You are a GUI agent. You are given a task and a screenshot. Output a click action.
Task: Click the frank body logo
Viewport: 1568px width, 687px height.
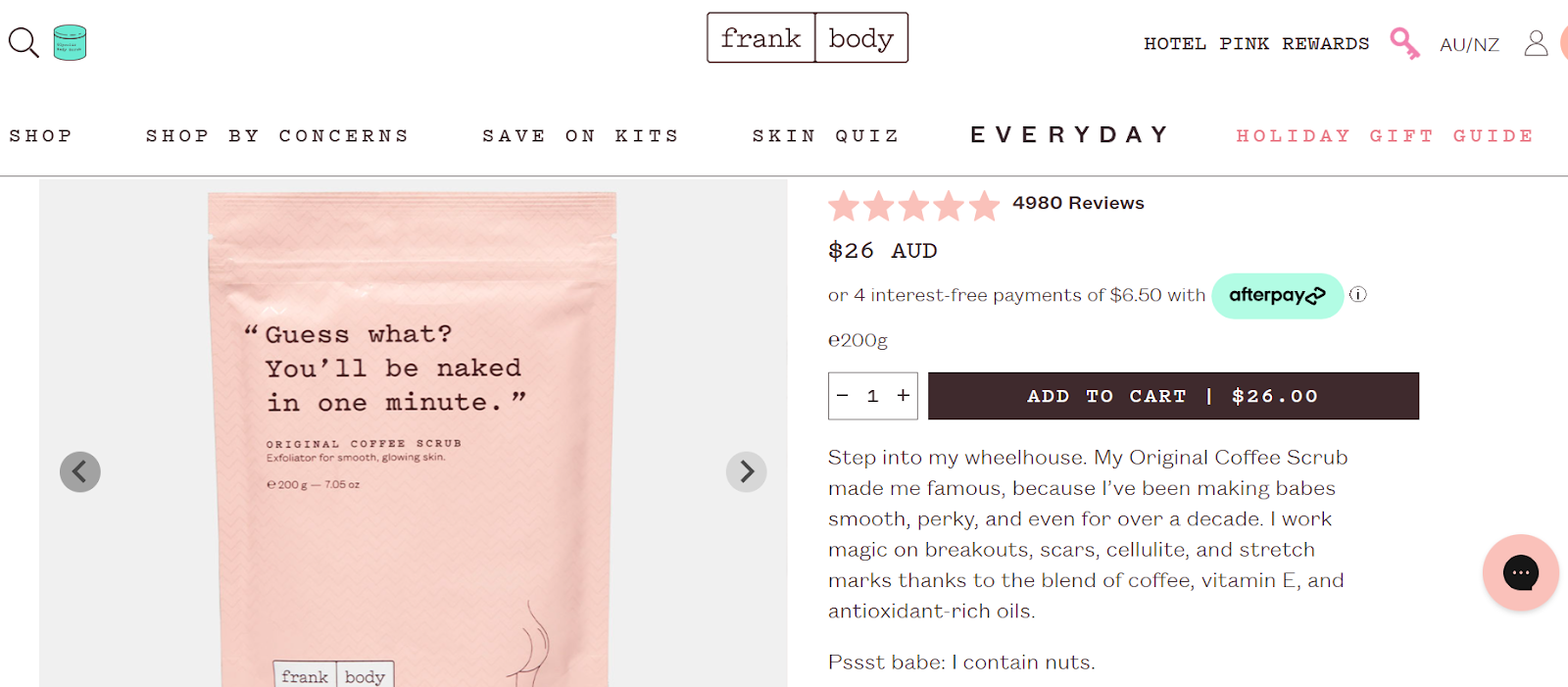point(808,37)
